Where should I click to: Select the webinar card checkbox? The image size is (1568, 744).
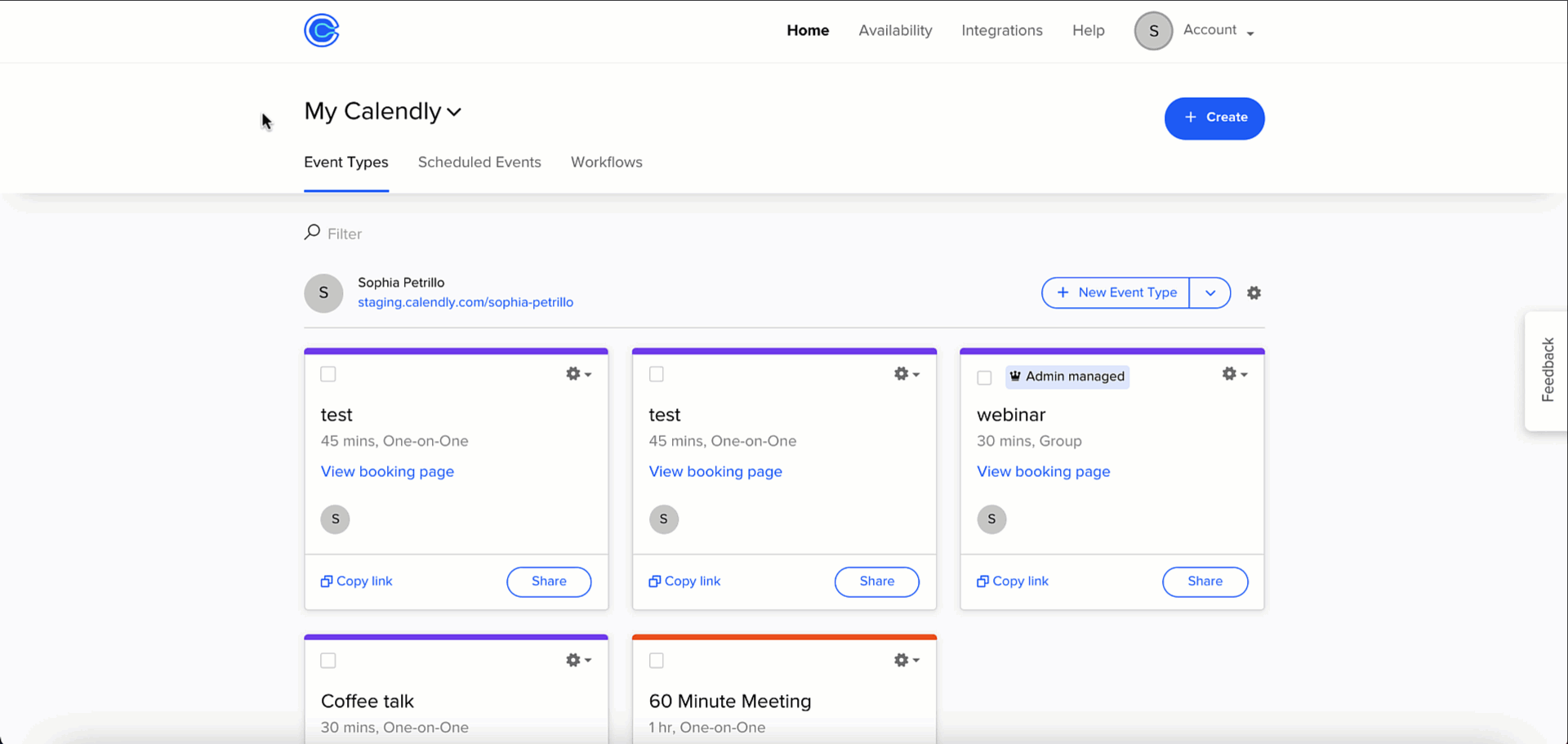tap(984, 377)
